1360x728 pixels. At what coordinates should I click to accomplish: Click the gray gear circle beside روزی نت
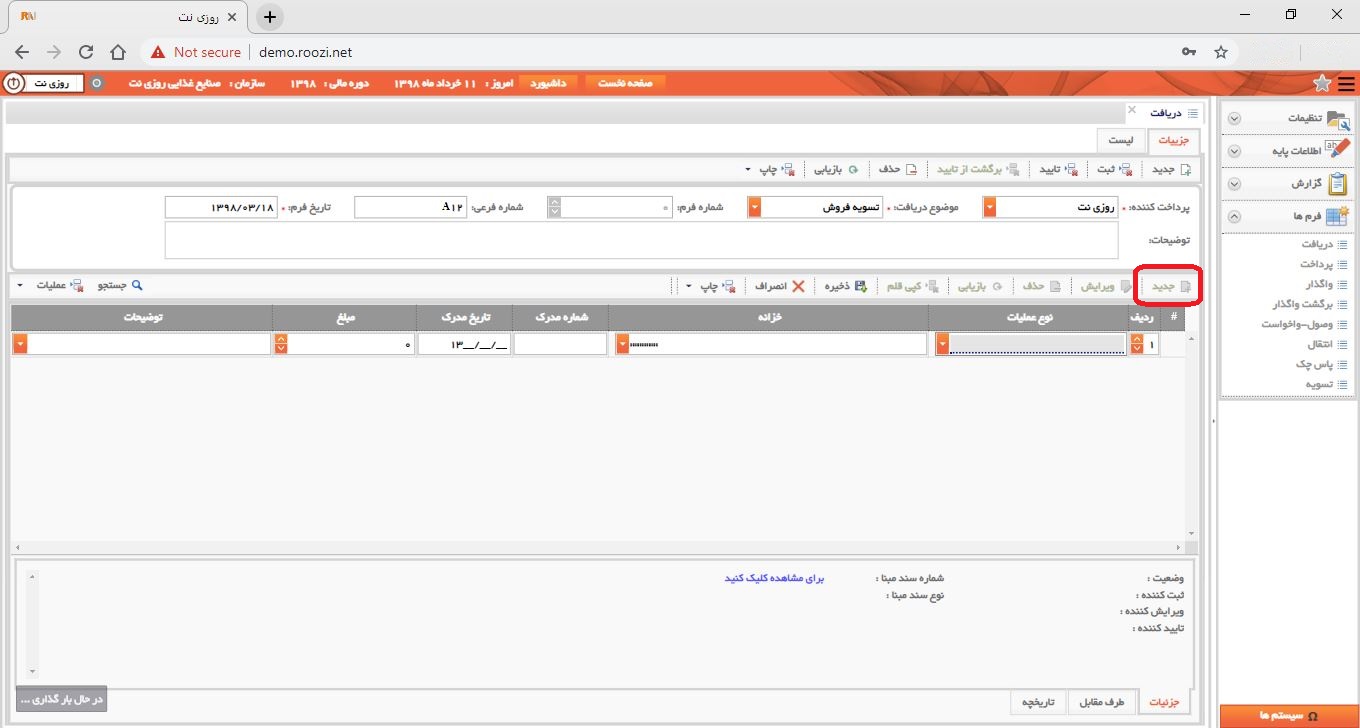pos(97,83)
